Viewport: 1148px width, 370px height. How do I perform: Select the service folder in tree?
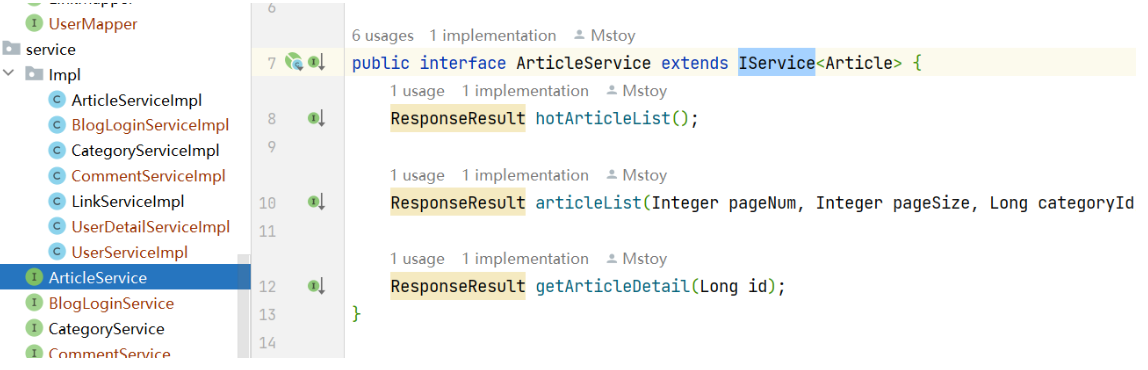coord(50,49)
